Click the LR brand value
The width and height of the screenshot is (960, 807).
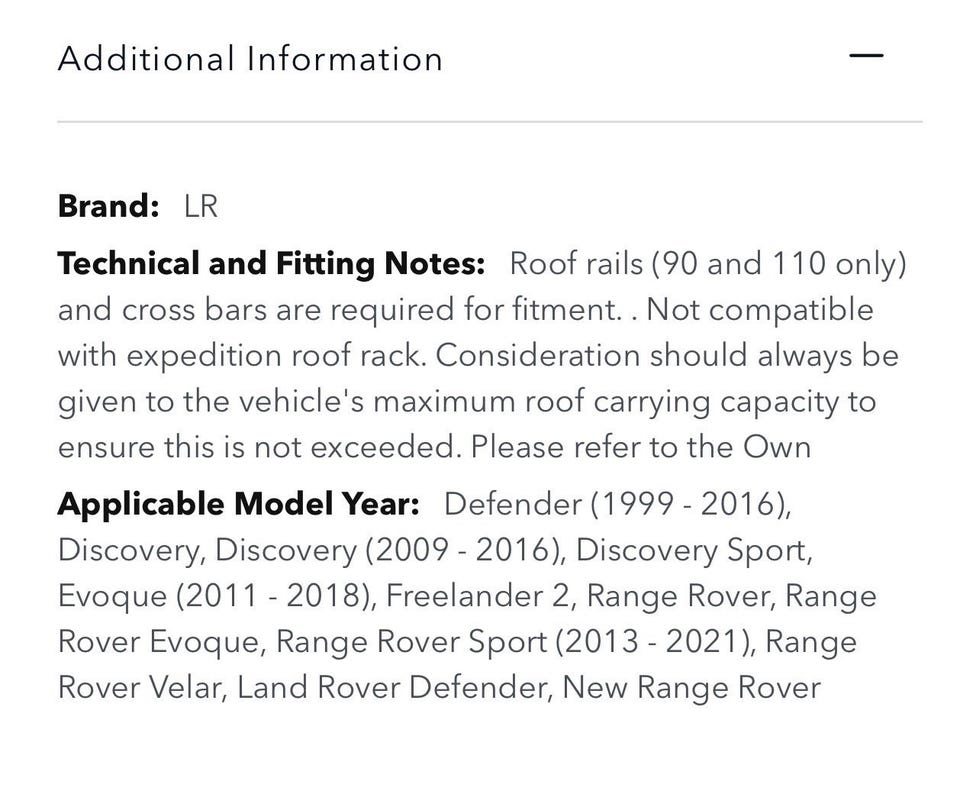tap(201, 206)
